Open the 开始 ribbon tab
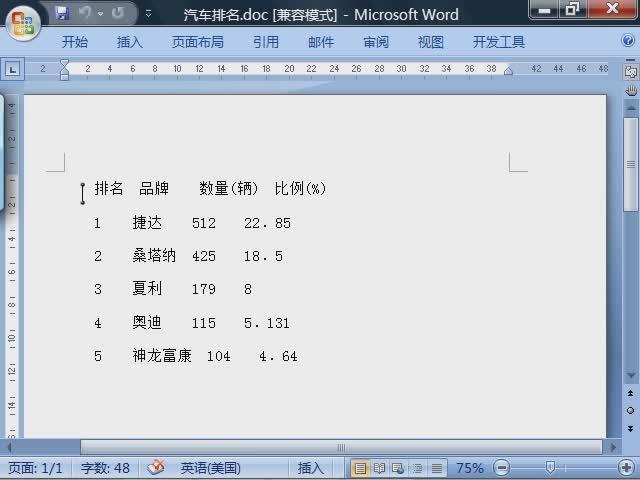 coord(75,42)
